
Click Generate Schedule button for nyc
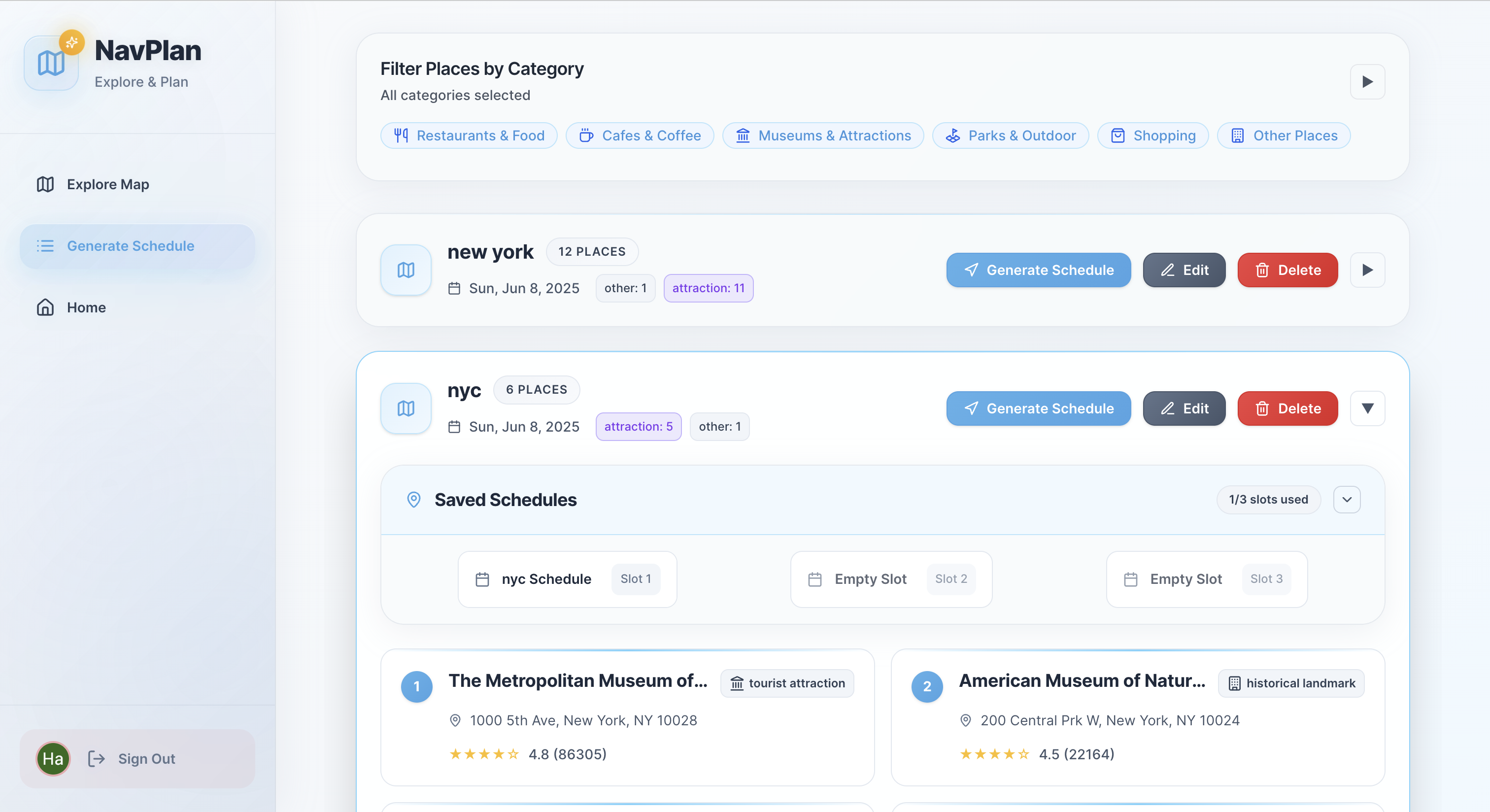[x=1038, y=408]
